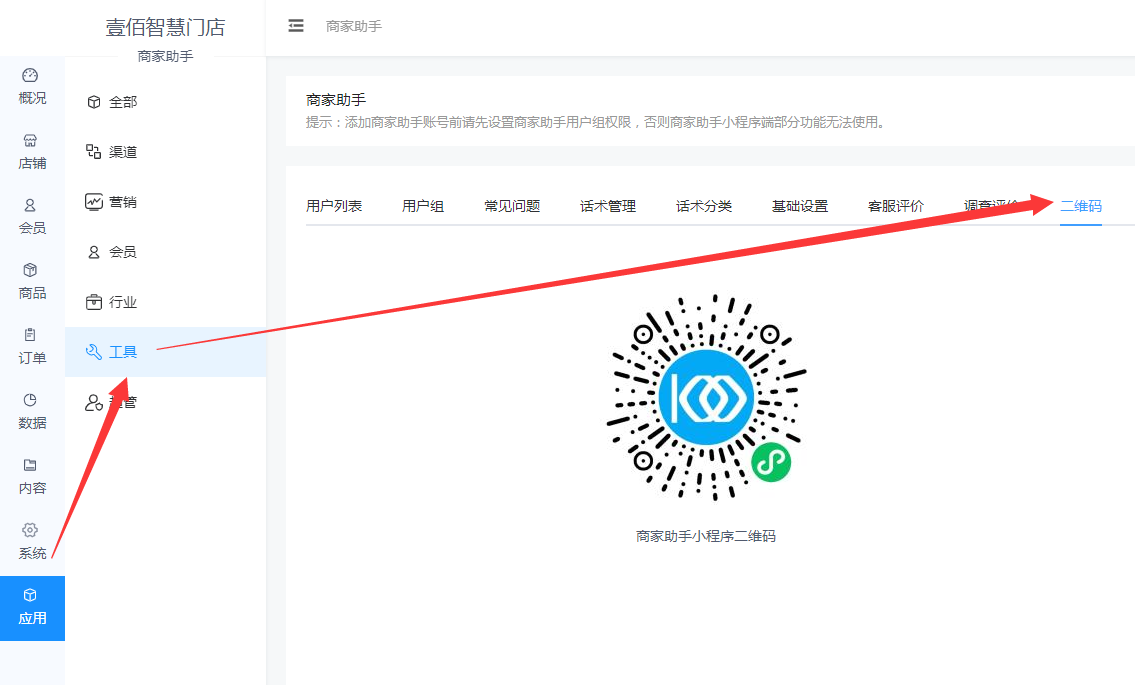Viewport: 1135px width, 685px height.
Task: Open 会员 in the main navigation rail above 商品
Action: tap(32, 217)
